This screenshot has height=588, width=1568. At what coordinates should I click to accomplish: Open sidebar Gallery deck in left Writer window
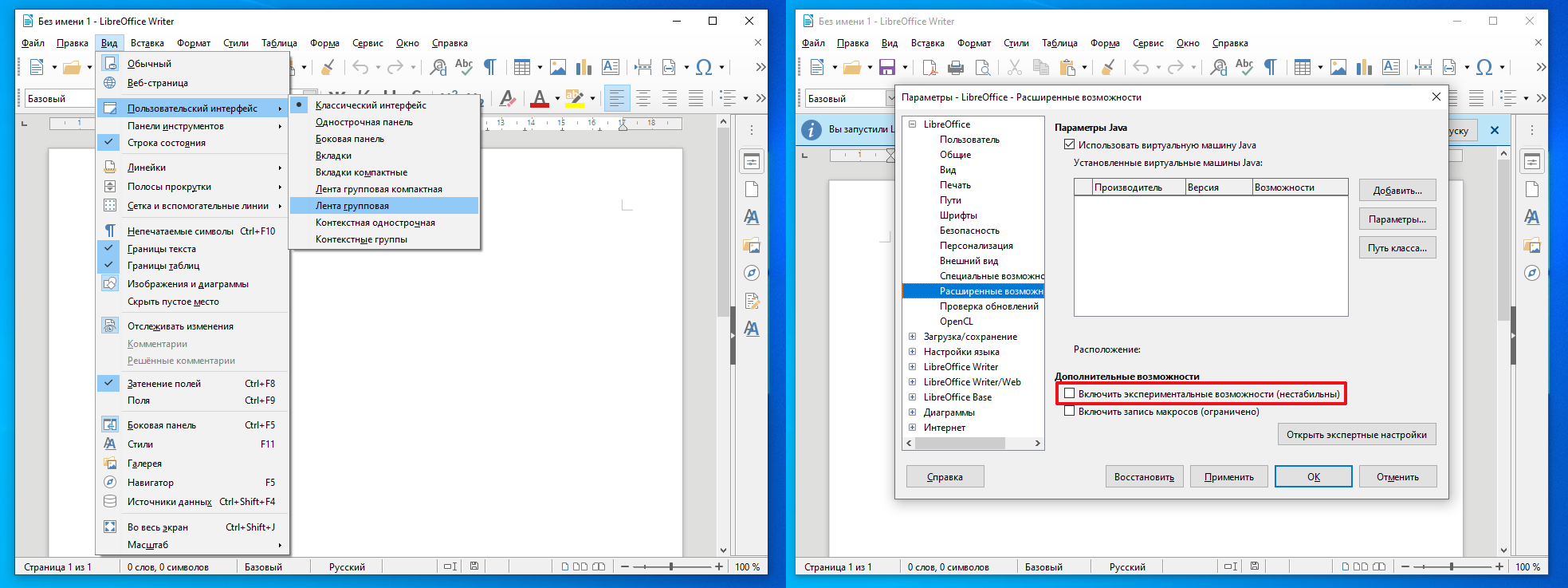click(751, 246)
